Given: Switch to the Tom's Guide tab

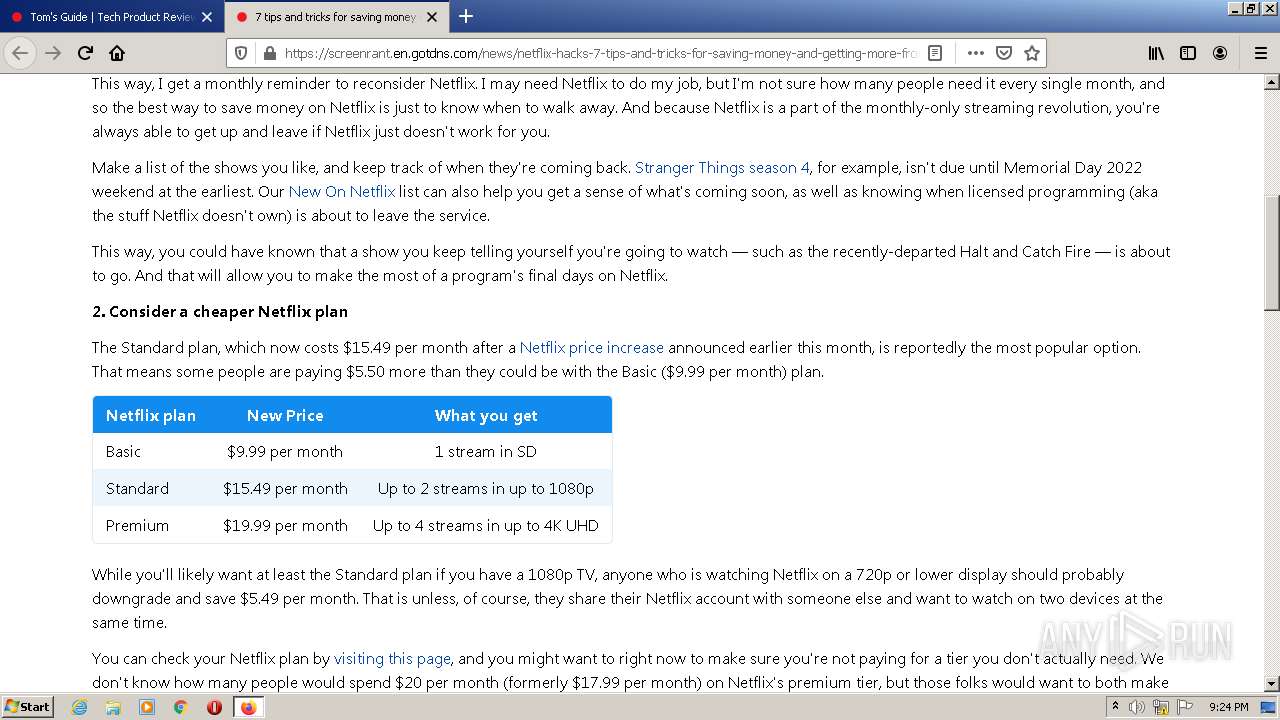Looking at the screenshot, I should (x=111, y=17).
